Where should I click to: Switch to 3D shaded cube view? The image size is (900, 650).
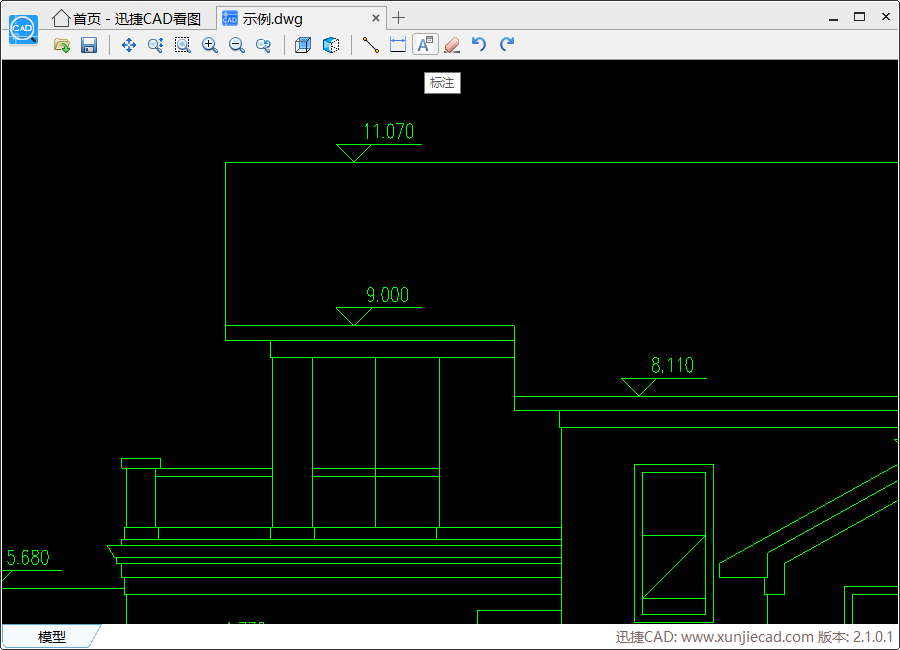click(x=331, y=45)
